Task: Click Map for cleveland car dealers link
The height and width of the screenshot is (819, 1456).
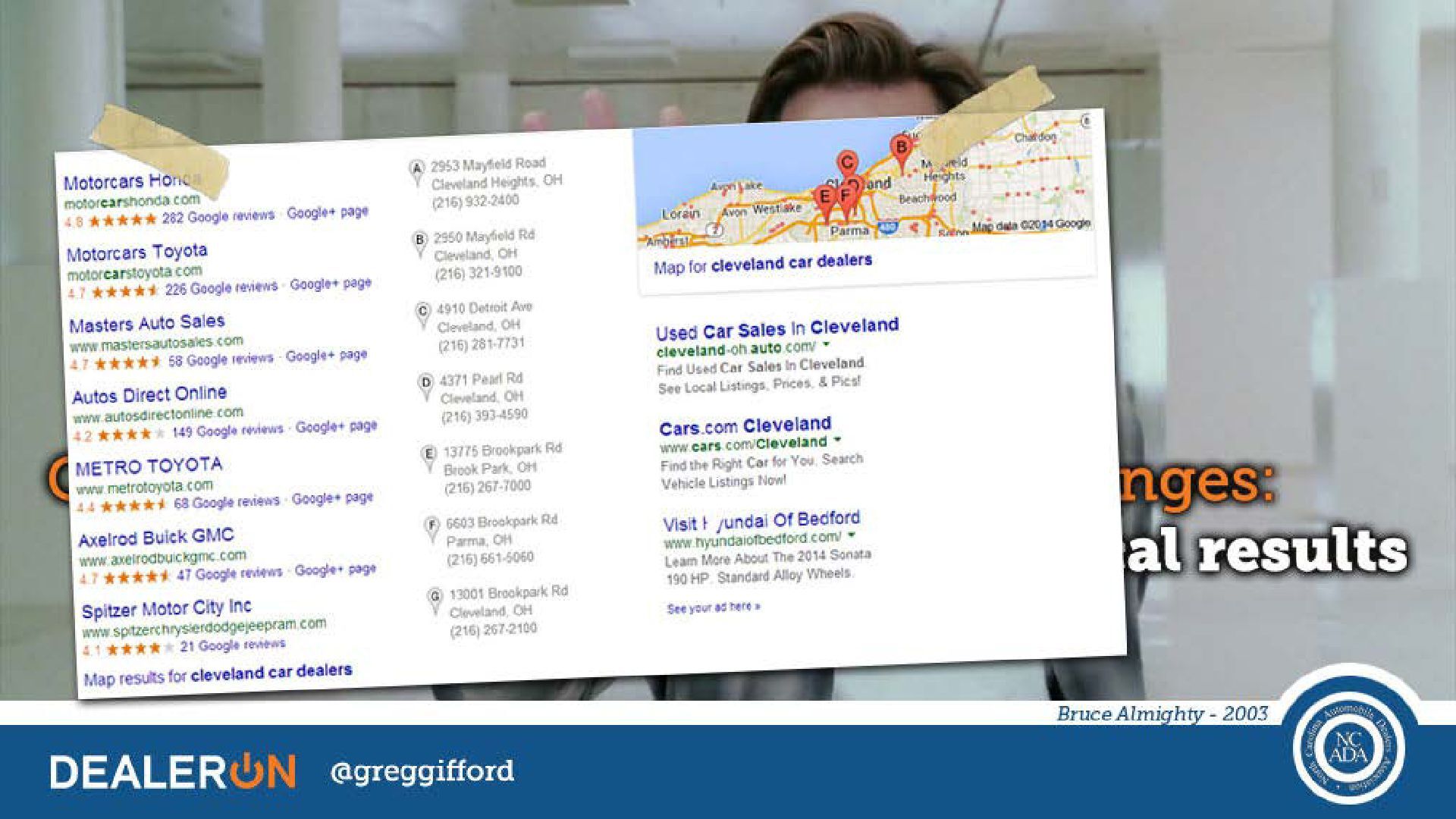Action: tap(763, 264)
